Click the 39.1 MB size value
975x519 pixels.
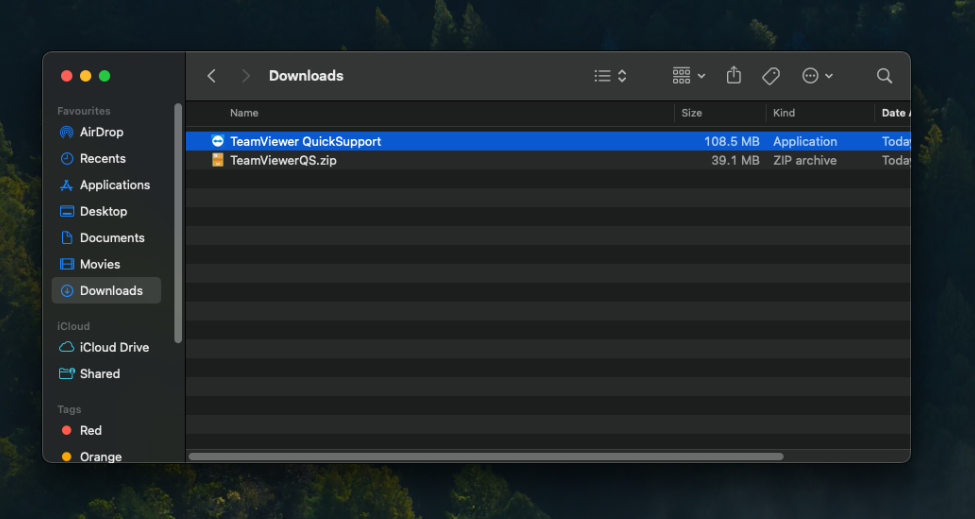735,160
